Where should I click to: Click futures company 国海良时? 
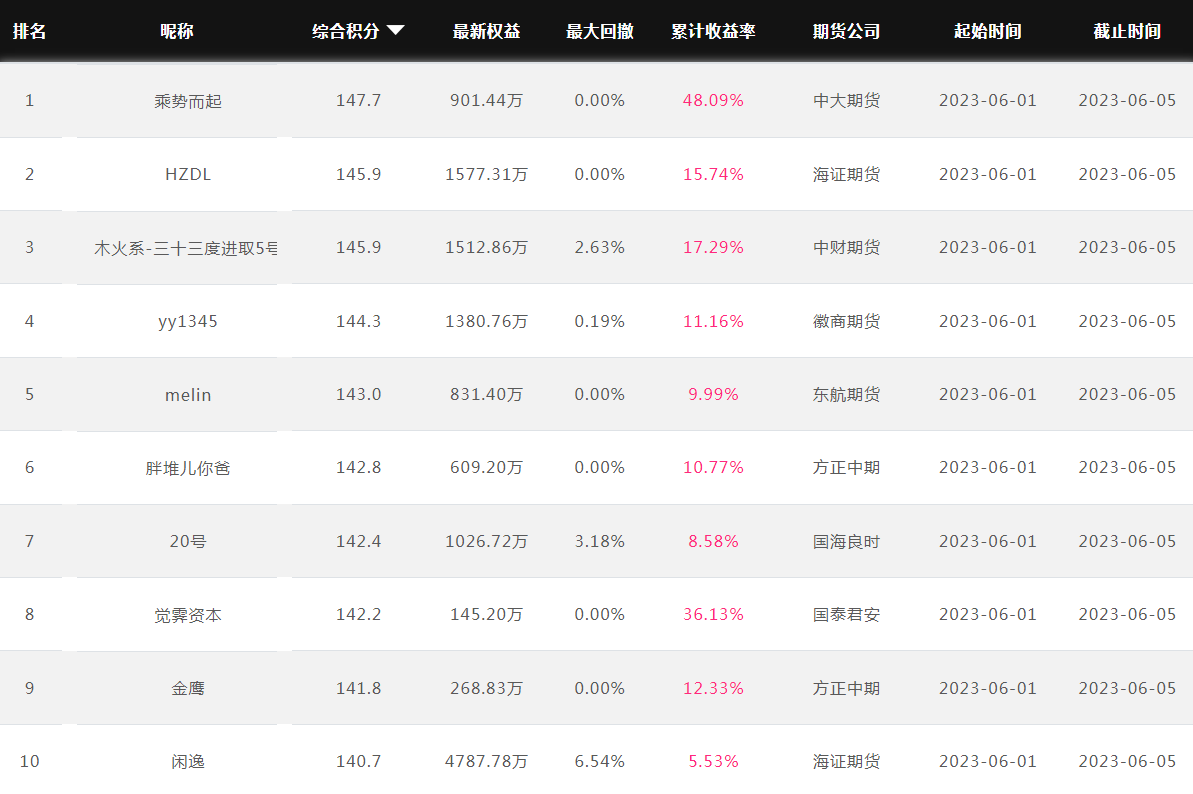(x=846, y=541)
